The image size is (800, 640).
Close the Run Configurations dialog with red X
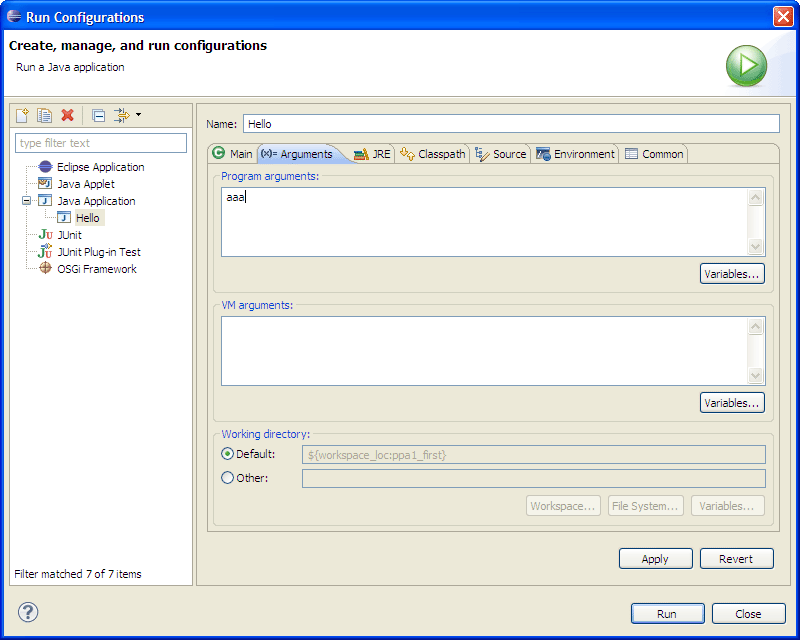coord(783,16)
